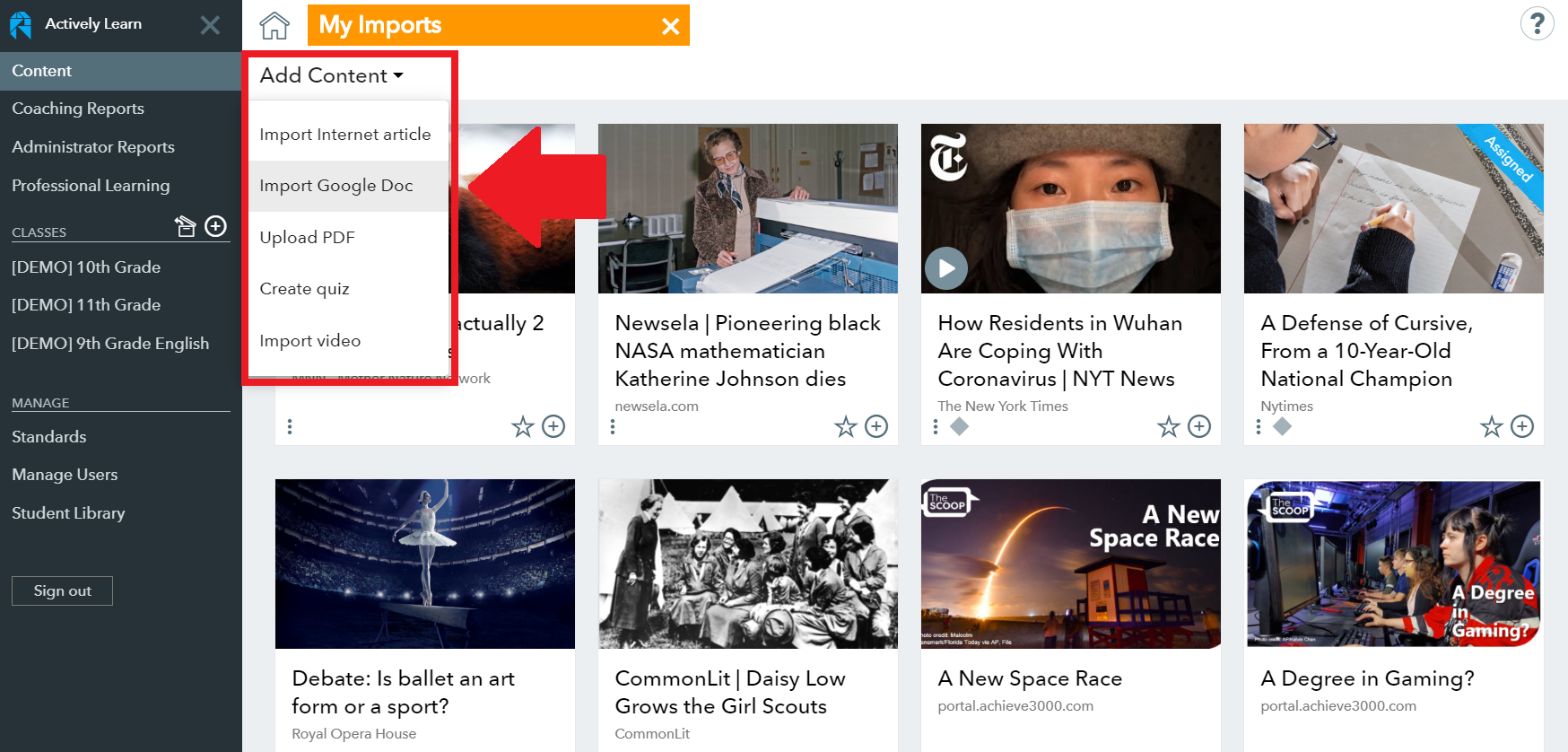Select Import Internet article

348,135
